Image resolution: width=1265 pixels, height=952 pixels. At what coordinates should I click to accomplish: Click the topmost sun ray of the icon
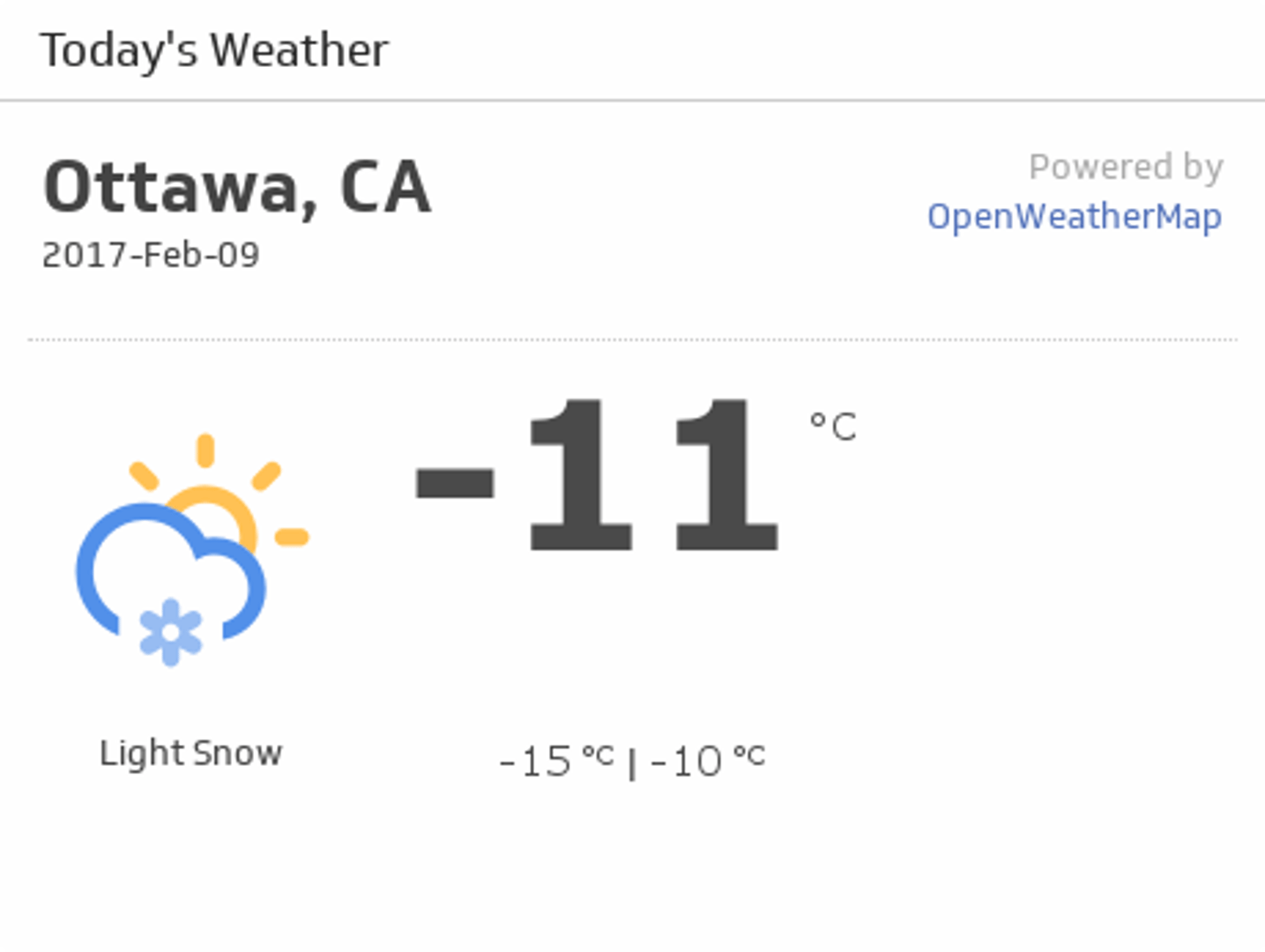click(x=205, y=450)
